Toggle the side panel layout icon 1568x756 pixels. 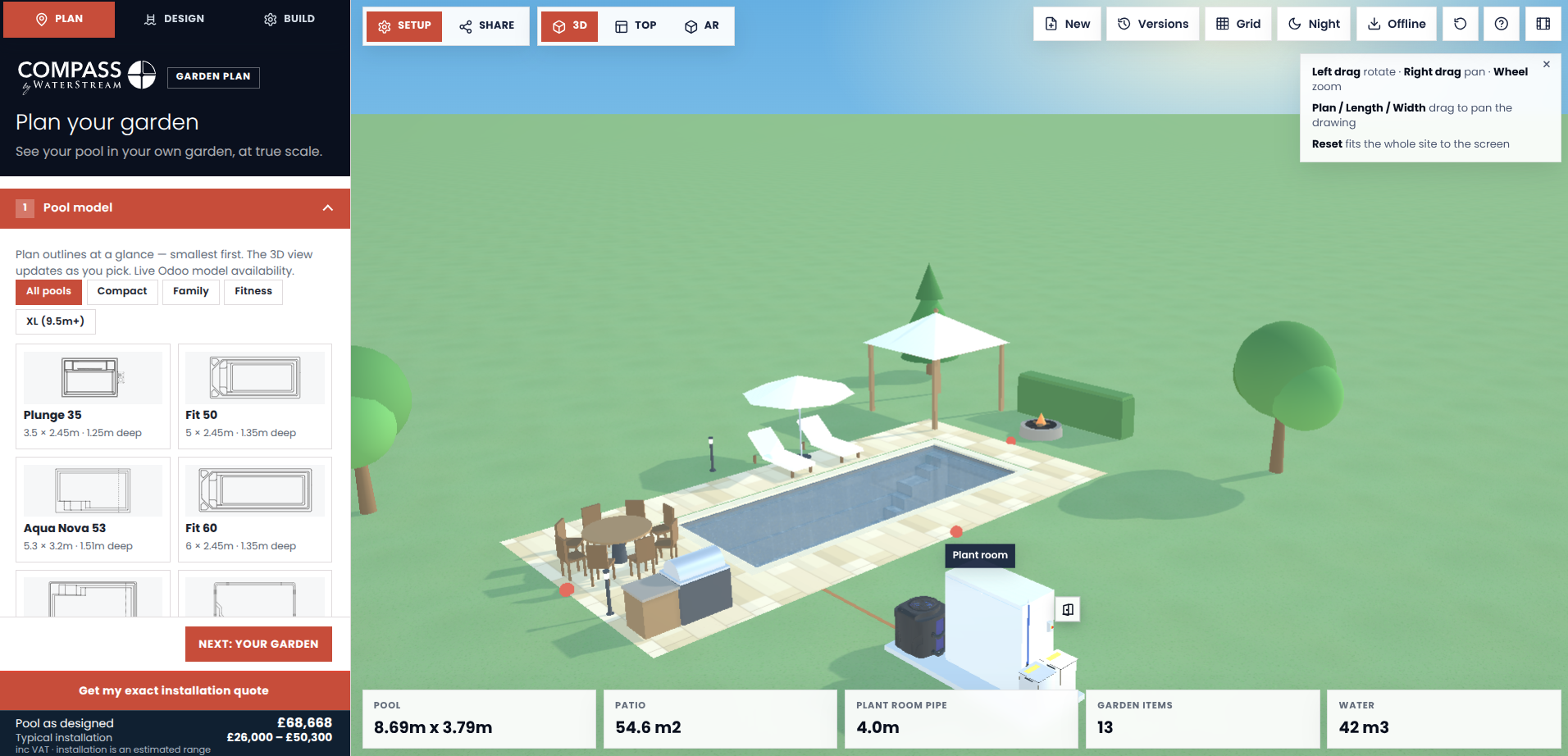pos(1543,24)
